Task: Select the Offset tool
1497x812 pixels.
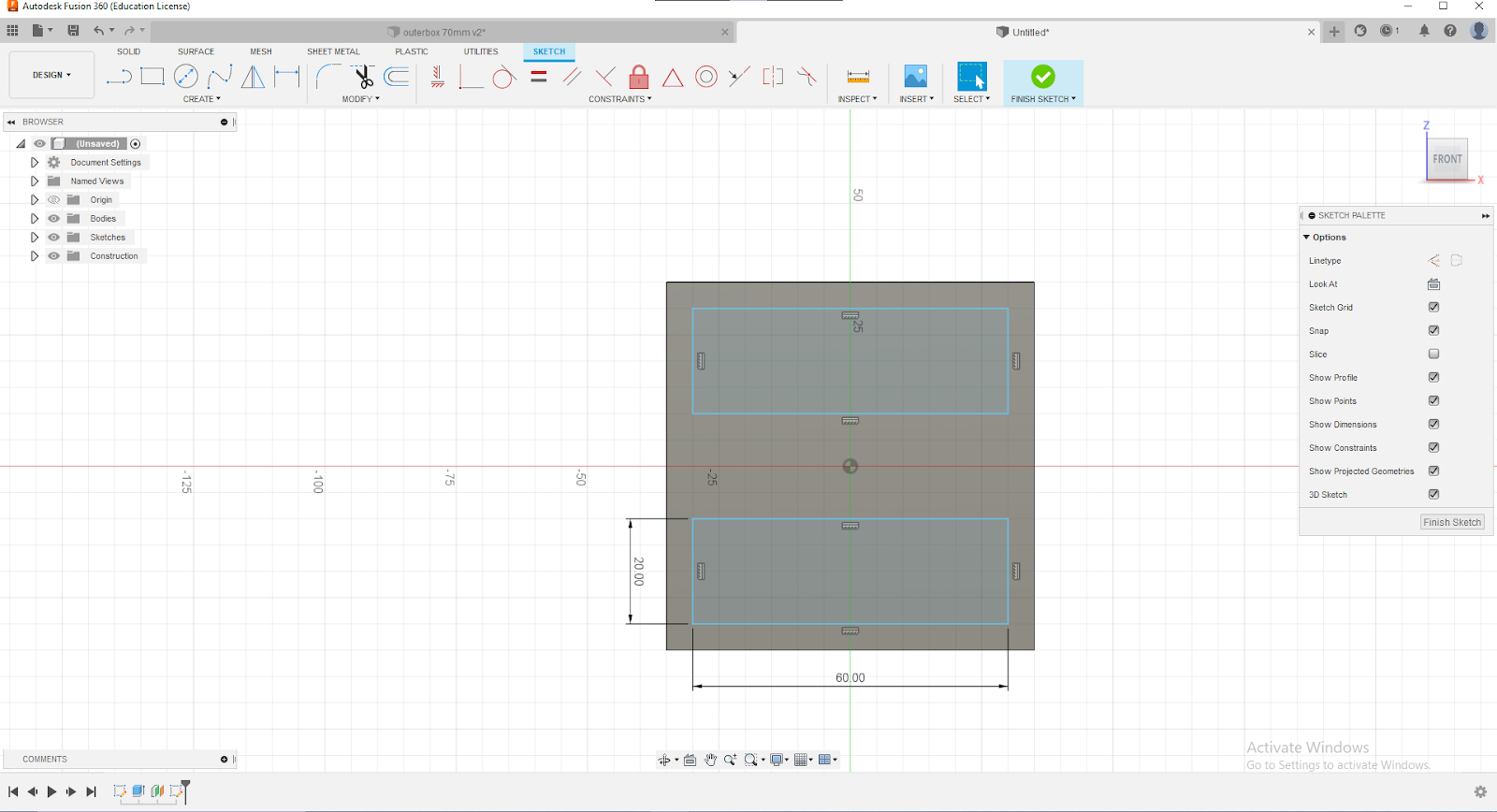Action: pos(397,77)
